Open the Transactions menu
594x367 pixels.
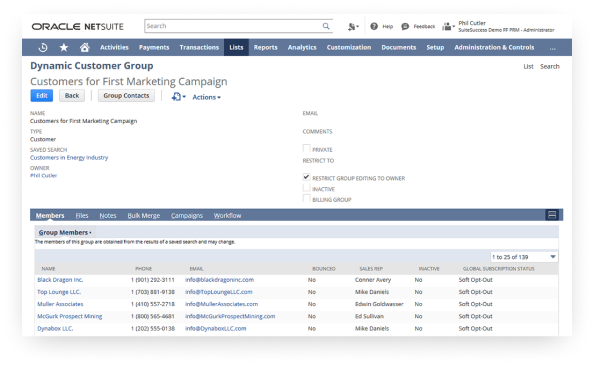(x=199, y=47)
